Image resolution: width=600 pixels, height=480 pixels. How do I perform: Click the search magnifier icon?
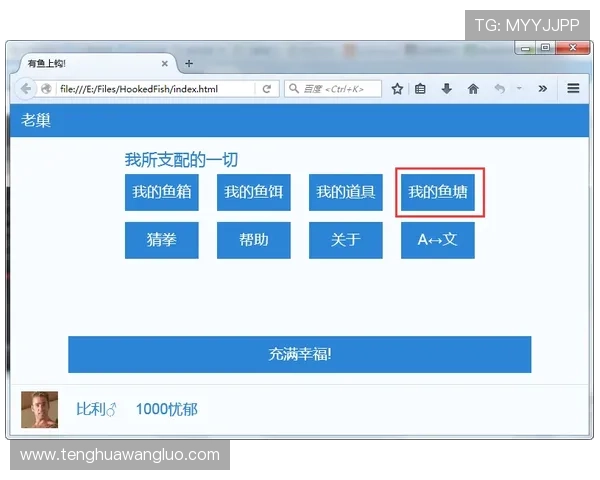coord(293,89)
